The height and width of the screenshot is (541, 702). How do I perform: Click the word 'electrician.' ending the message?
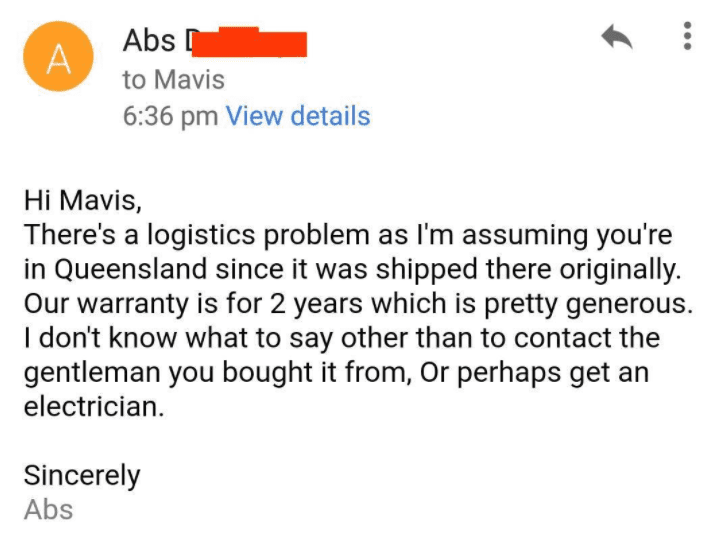pos(94,407)
